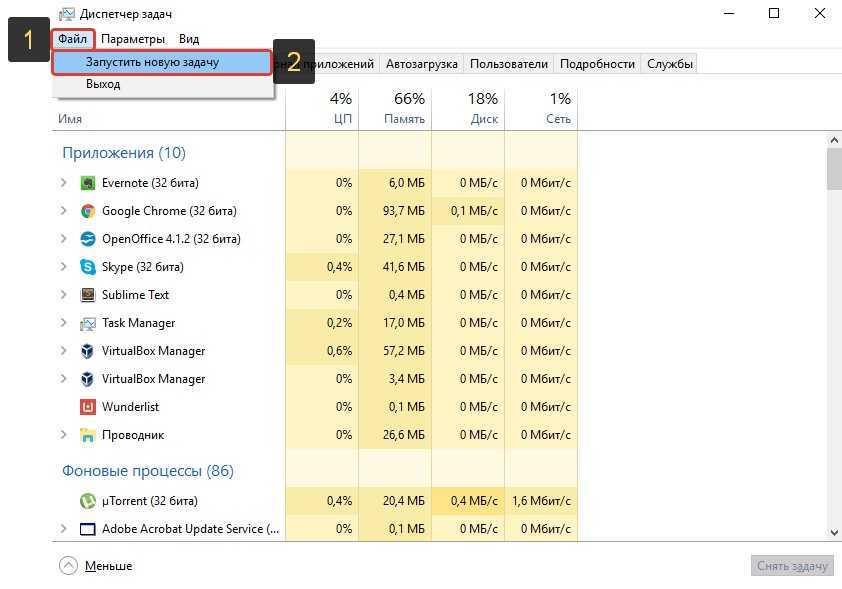Click the Google Chrome icon in list

(x=88, y=211)
